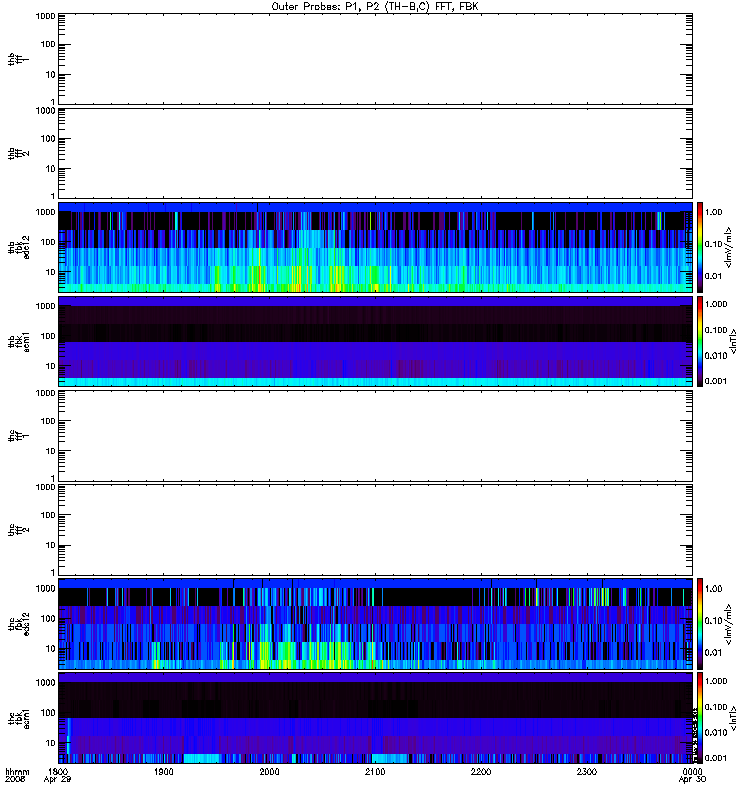Click the <|nT|> unit label of thb scm1
Image resolution: width=750 pixels, height=800 pixels.
coord(734,342)
